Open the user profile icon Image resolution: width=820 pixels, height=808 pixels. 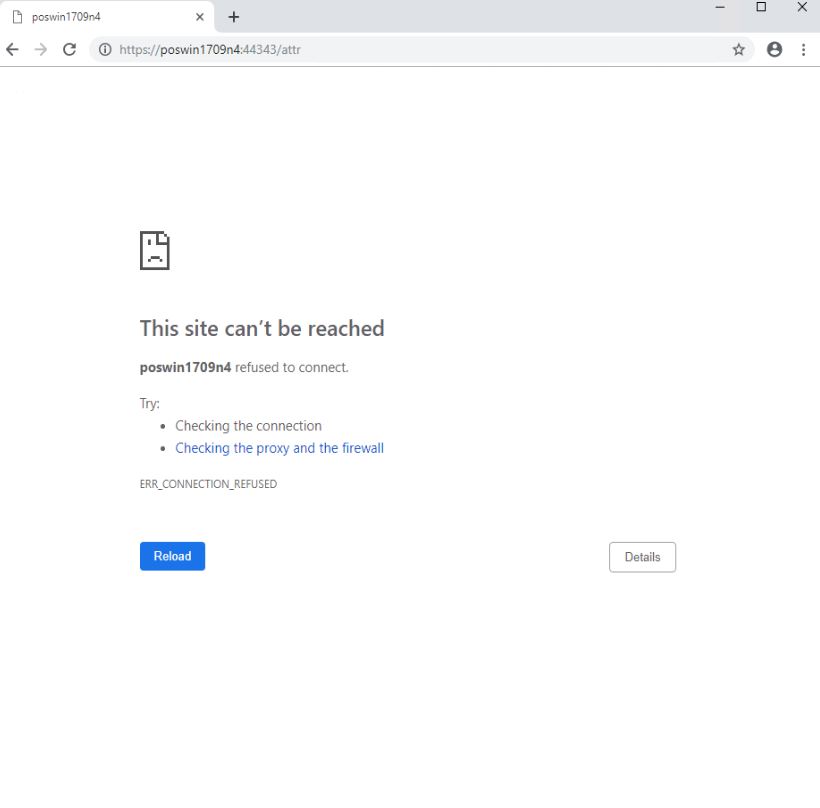pyautogui.click(x=774, y=49)
